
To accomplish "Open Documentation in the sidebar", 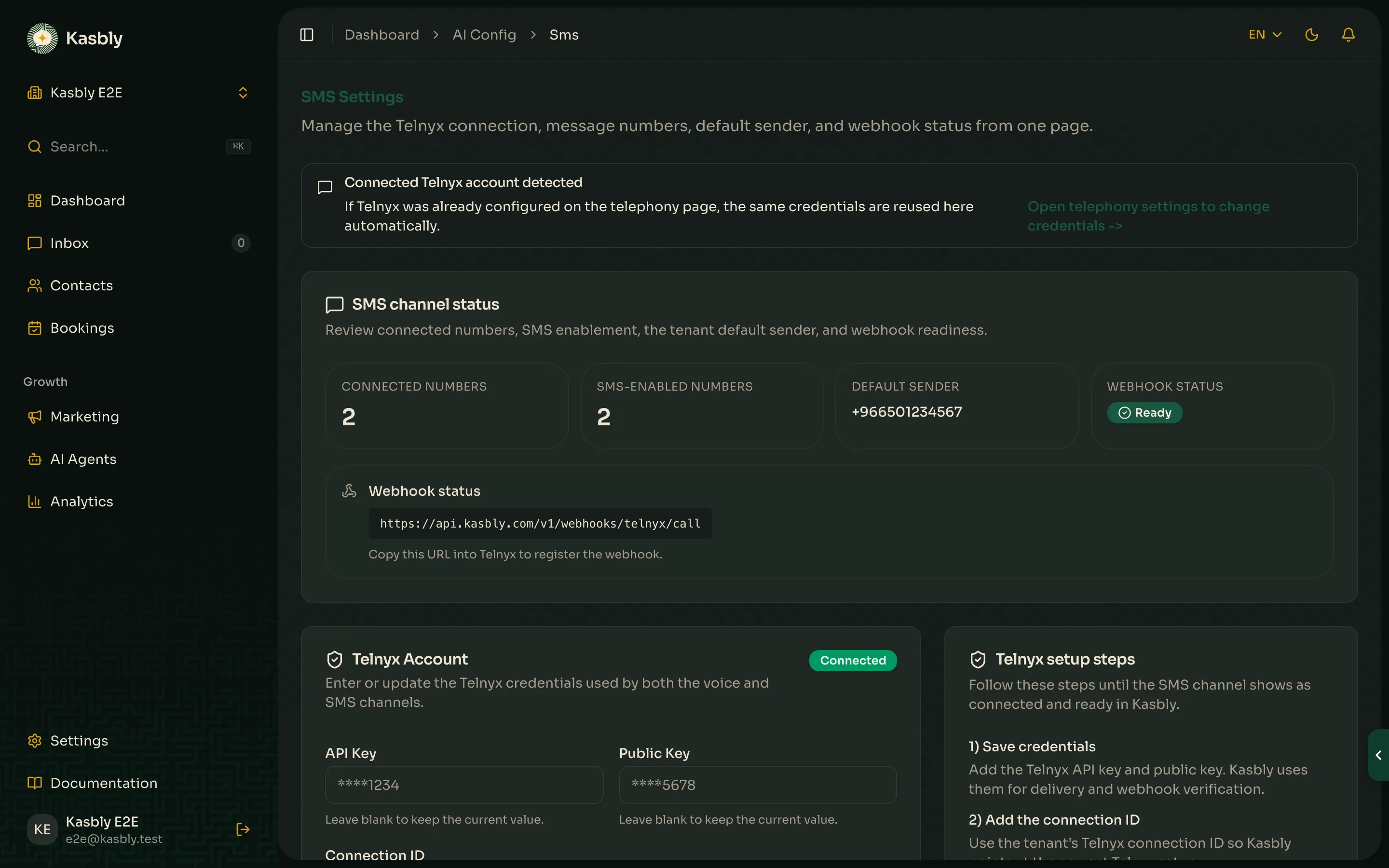I will point(138,783).
